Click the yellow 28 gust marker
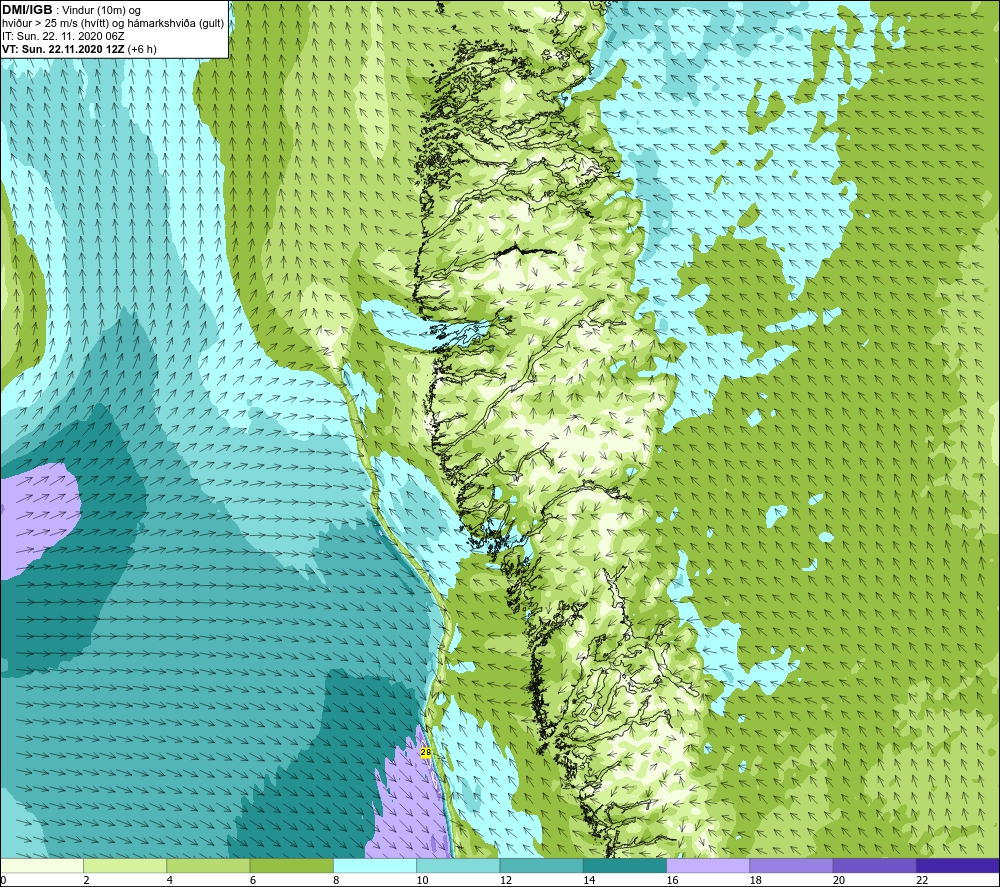Viewport: 1000px width, 887px height. point(426,752)
